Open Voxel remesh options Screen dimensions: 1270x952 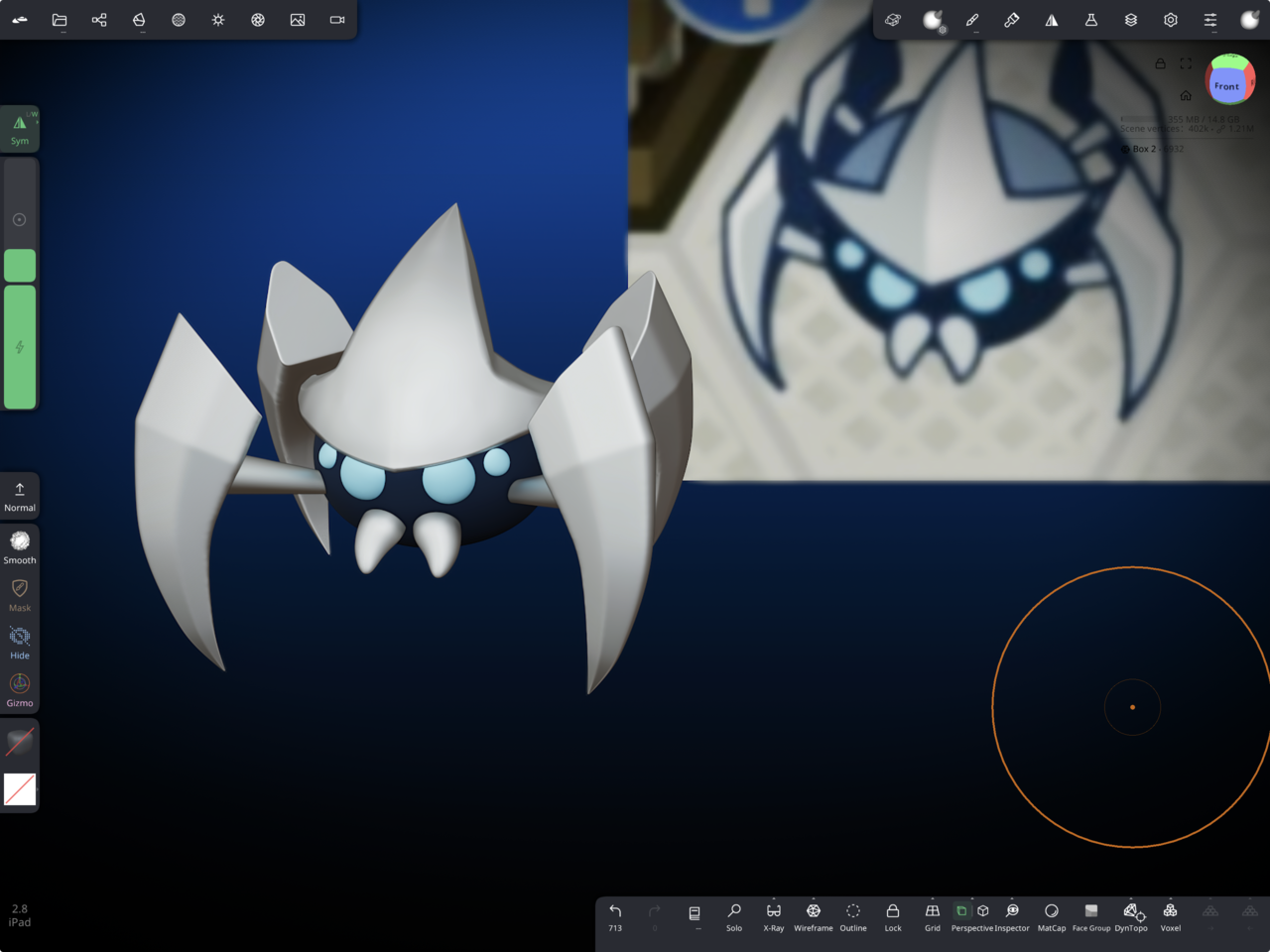click(1171, 917)
